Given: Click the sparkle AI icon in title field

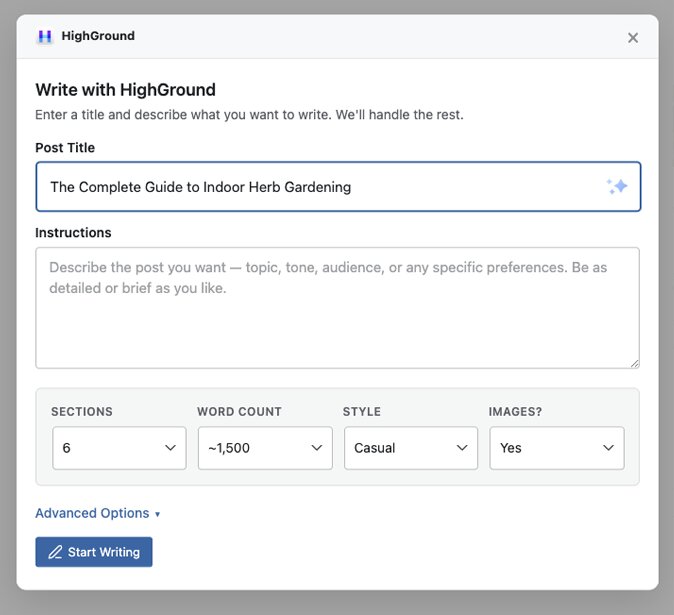Looking at the screenshot, I should (x=616, y=187).
